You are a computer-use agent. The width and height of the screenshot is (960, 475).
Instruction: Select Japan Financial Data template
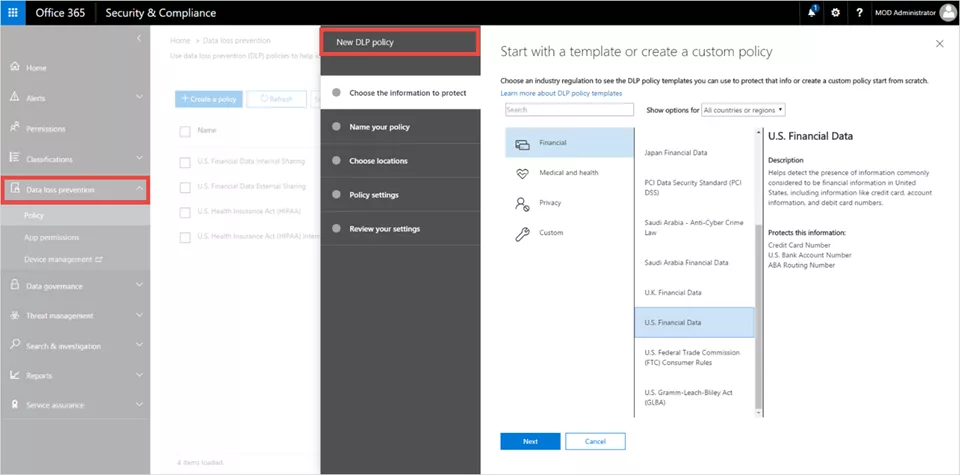tap(694, 152)
